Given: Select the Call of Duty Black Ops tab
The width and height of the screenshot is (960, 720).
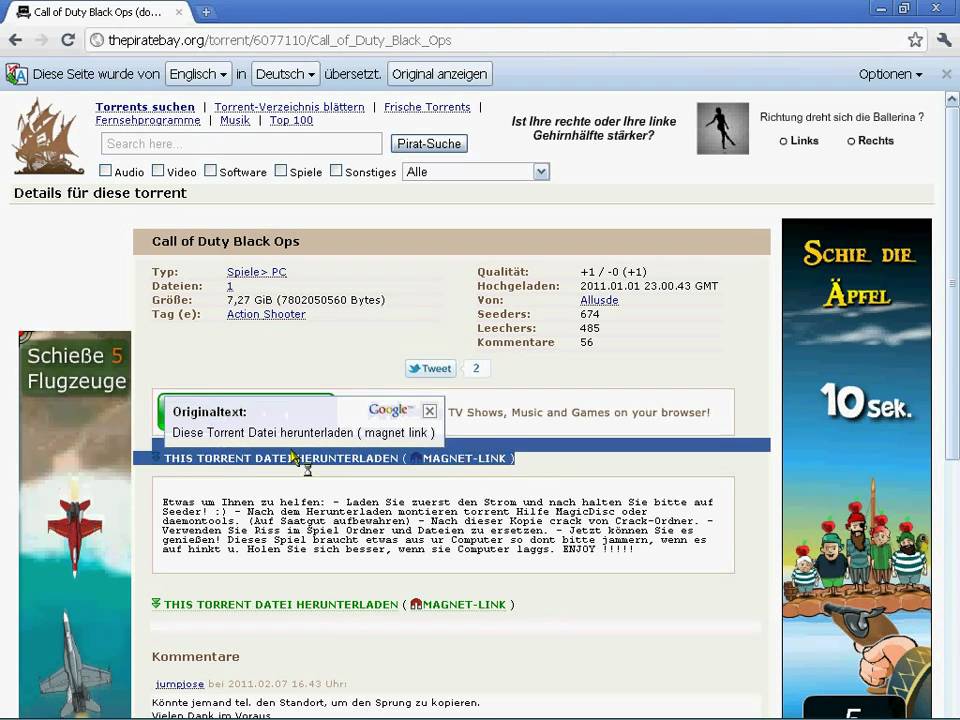Looking at the screenshot, I should coord(98,12).
